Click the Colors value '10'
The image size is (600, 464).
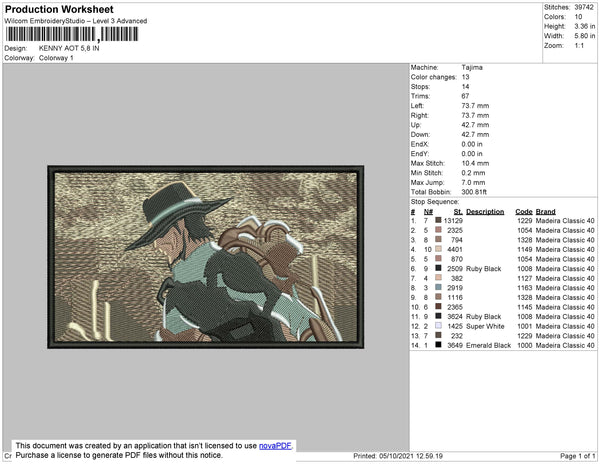[578, 17]
